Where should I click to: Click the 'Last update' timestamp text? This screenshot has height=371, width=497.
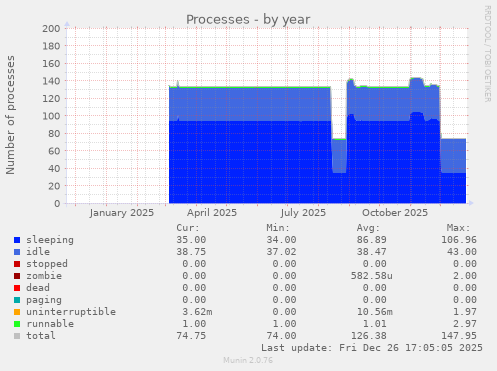point(372,348)
